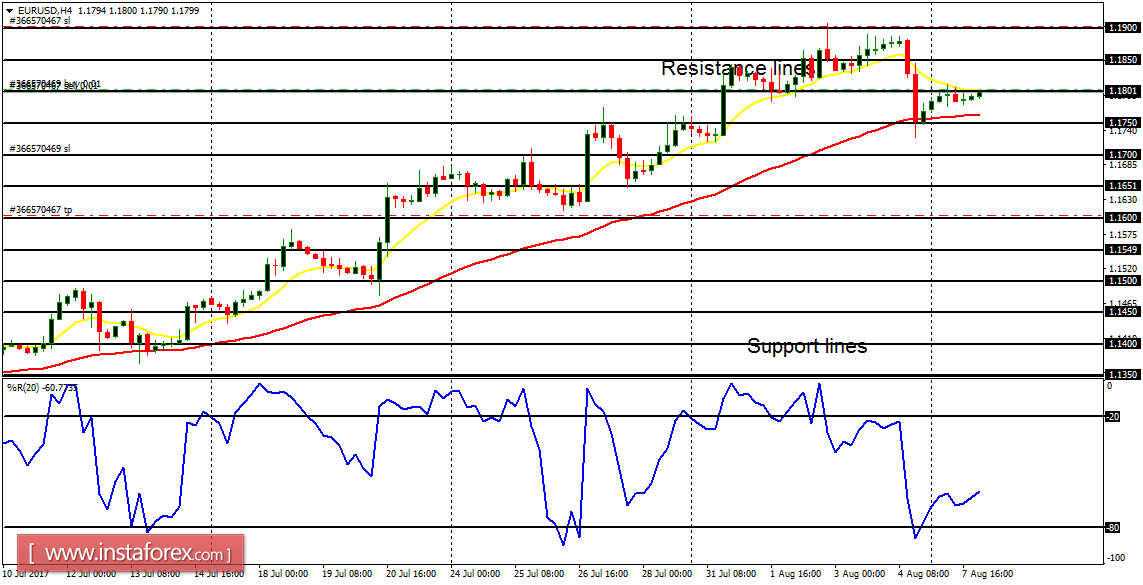Click the Support lines text label
This screenshot has width=1143, height=585.
(807, 346)
